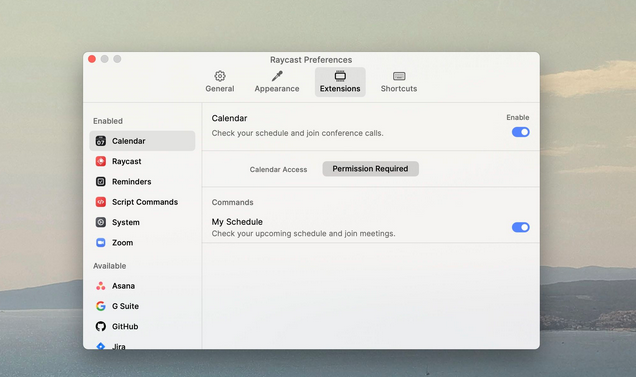636x377 pixels.
Task: Click the Shortcuts keyboard icon
Action: [399, 76]
